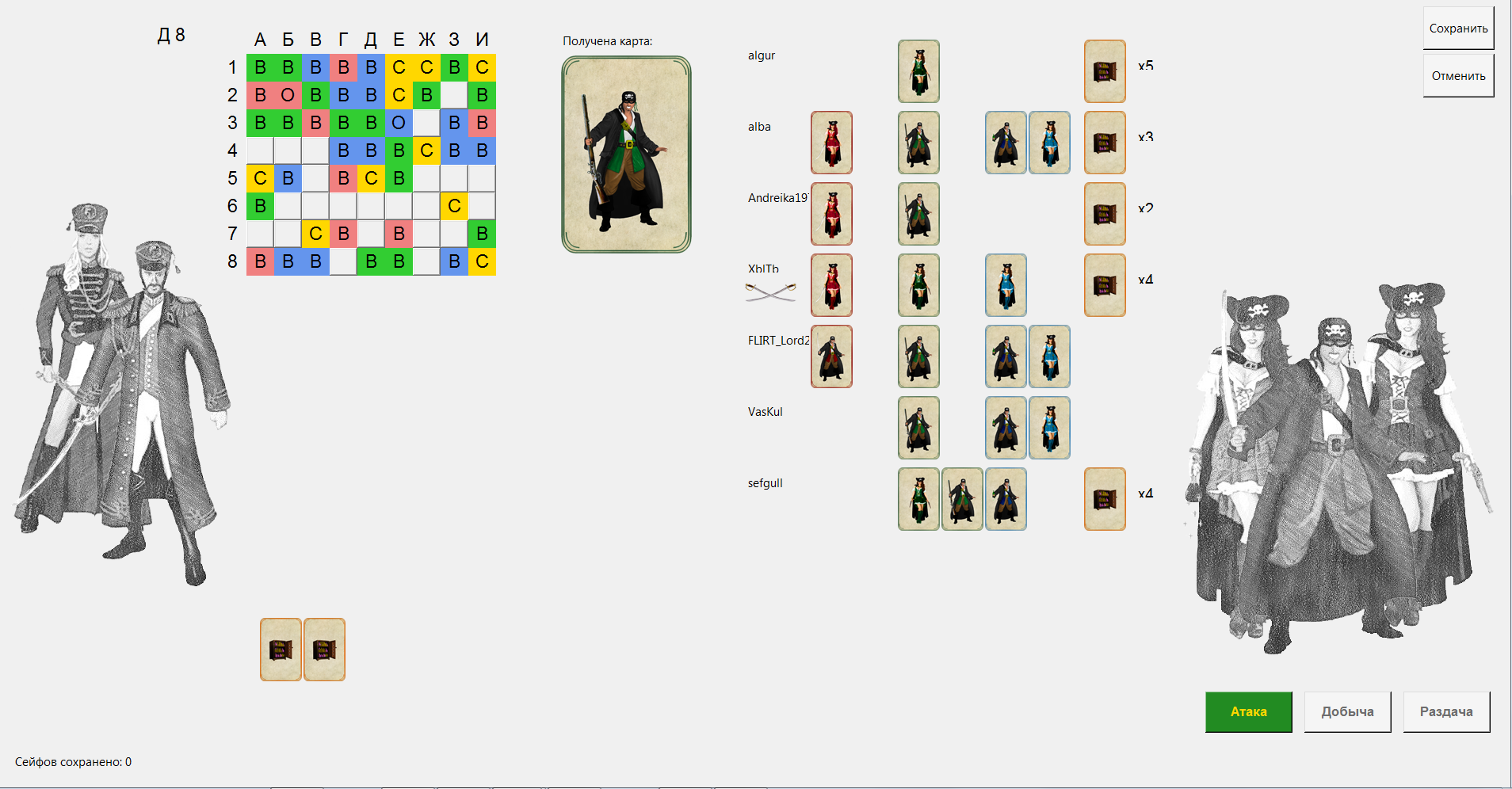Screen dimensions: 1512x789
Task: Choose XhITb's green dress woman card
Action: coord(918,285)
